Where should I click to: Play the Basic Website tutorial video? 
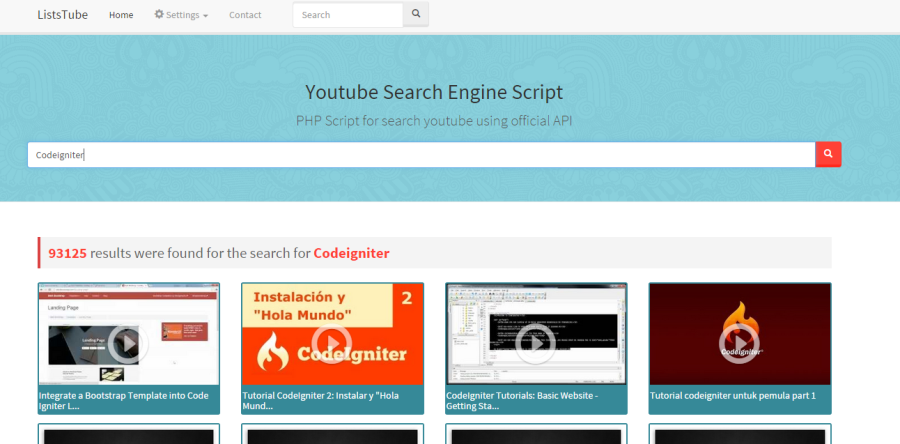pyautogui.click(x=536, y=334)
